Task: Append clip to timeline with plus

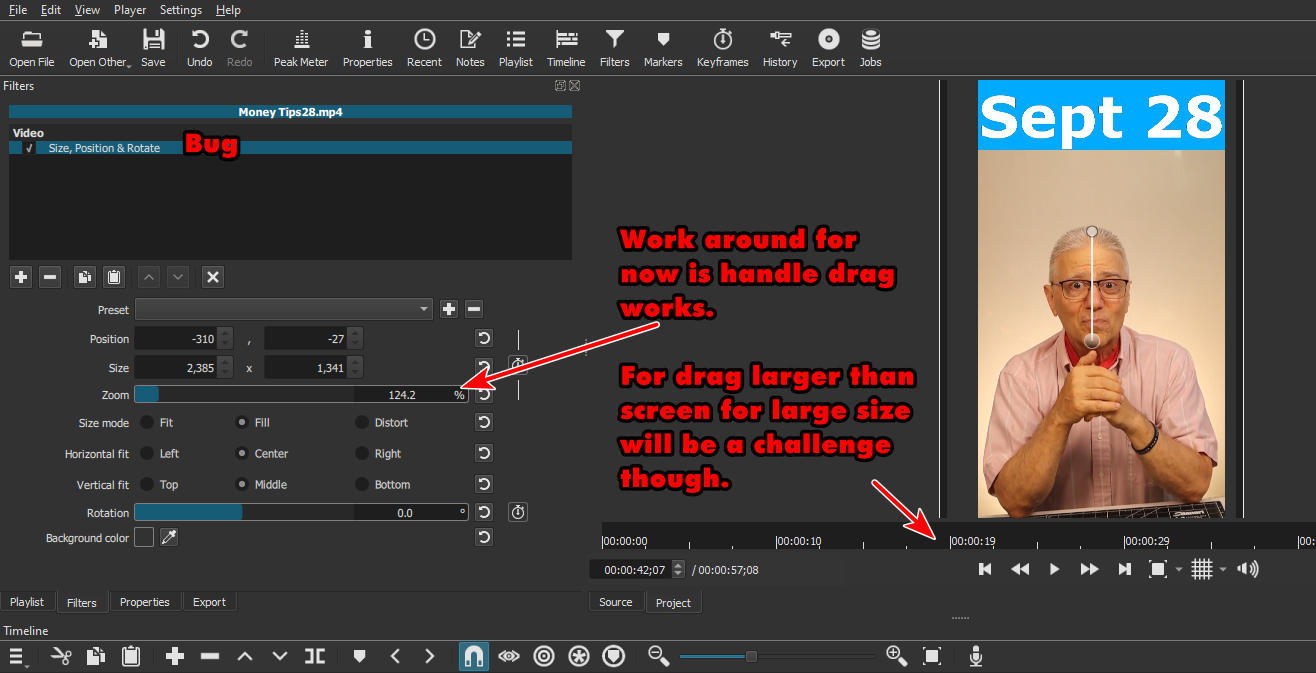Action: click(175, 656)
